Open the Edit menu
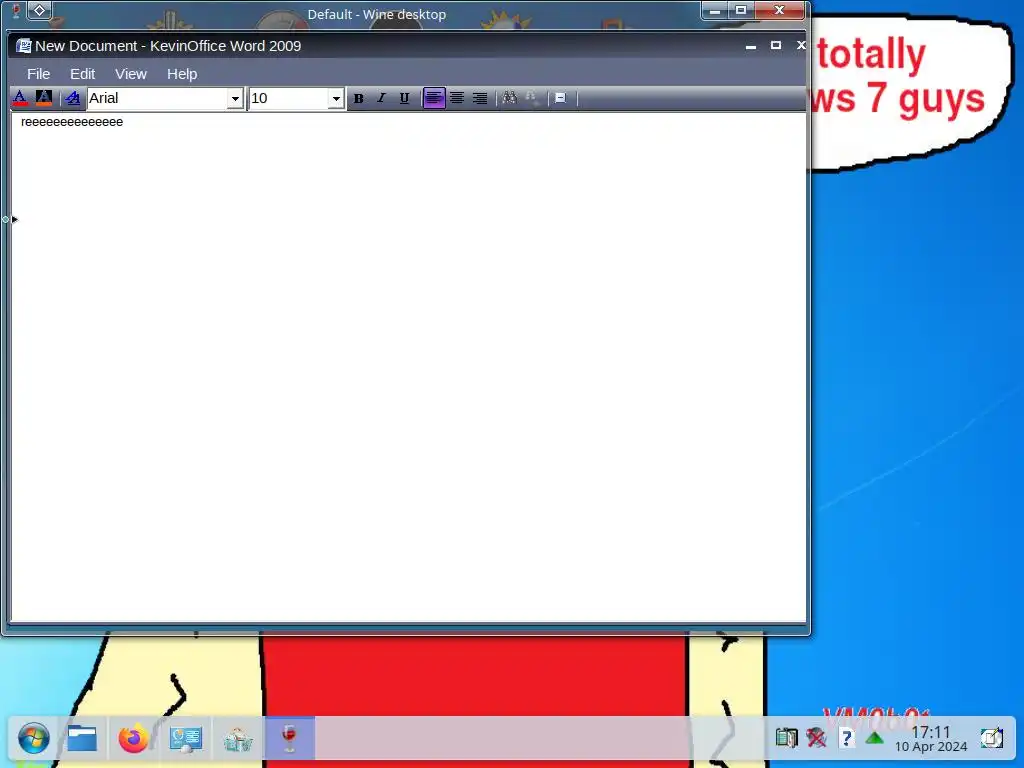 82,74
